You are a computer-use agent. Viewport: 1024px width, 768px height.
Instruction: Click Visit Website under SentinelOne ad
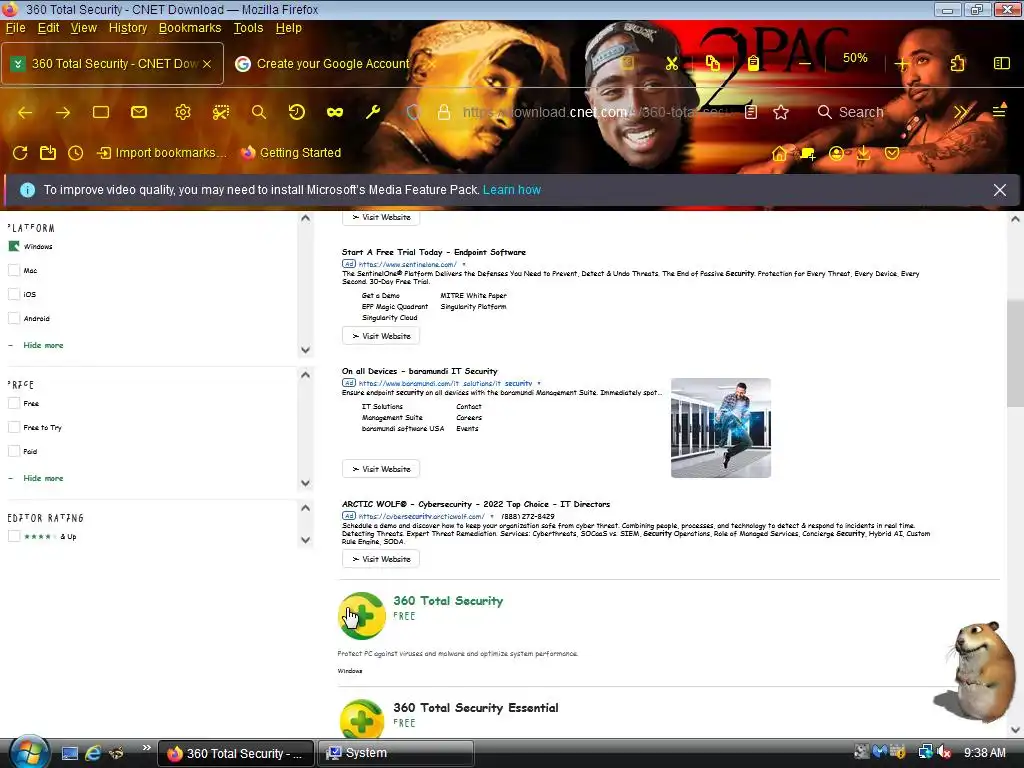pyautogui.click(x=381, y=336)
